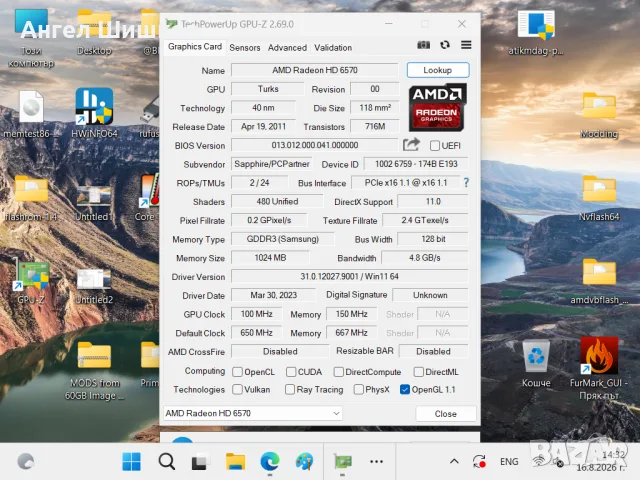
Task: Show taskbar overflow three dots
Action: tap(376, 462)
